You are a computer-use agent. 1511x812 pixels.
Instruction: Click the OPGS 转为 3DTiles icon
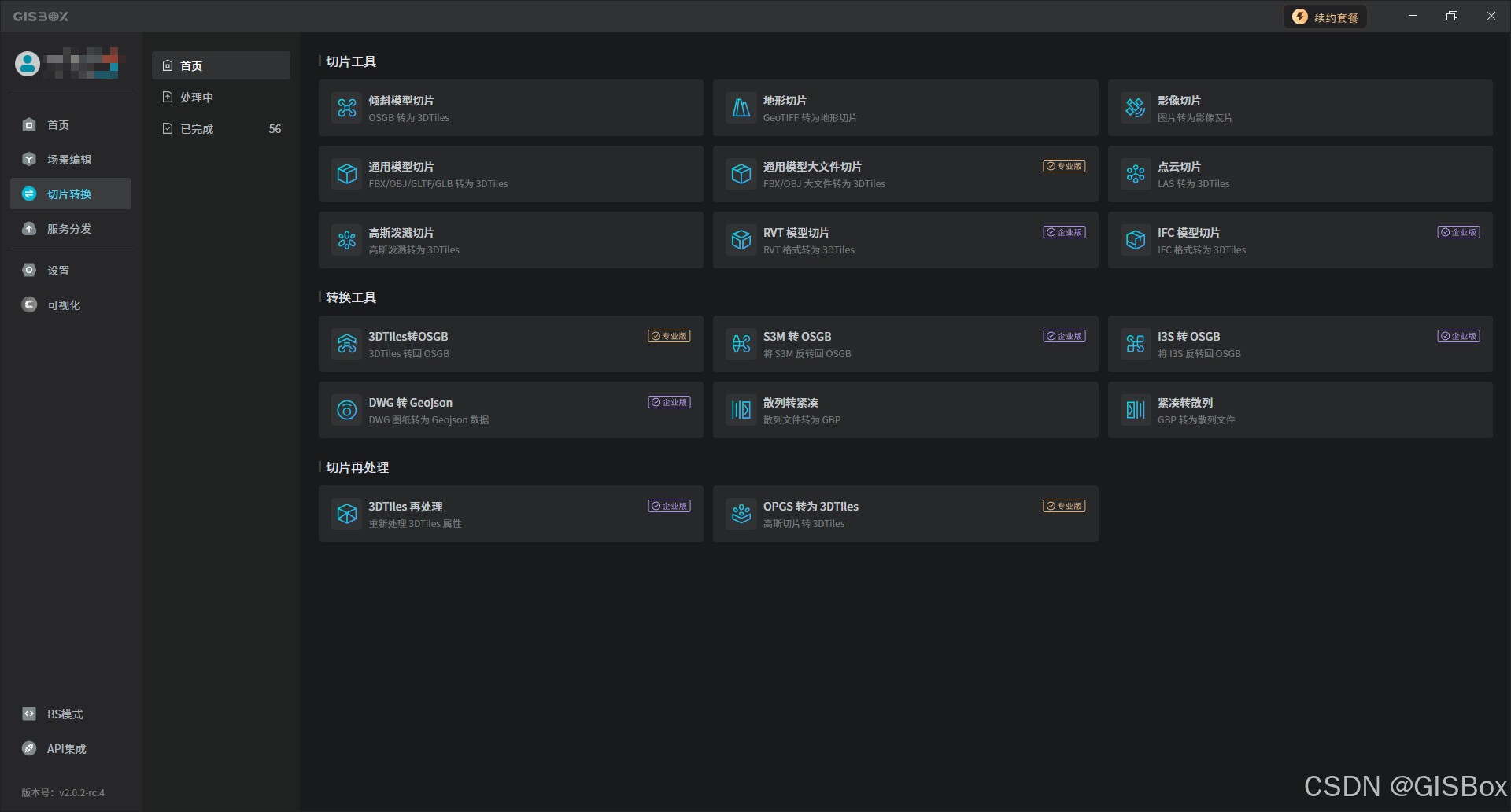(741, 514)
